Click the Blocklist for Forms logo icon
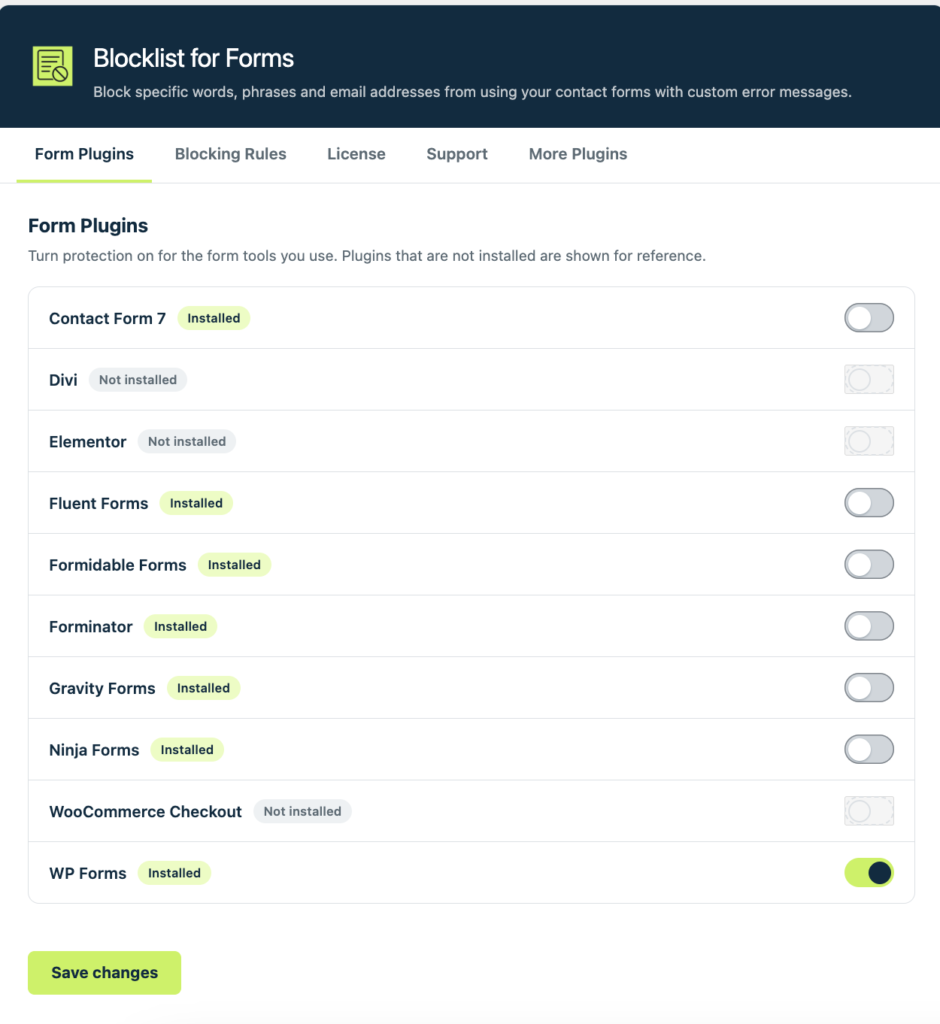The height and width of the screenshot is (1024, 940). coord(52,66)
